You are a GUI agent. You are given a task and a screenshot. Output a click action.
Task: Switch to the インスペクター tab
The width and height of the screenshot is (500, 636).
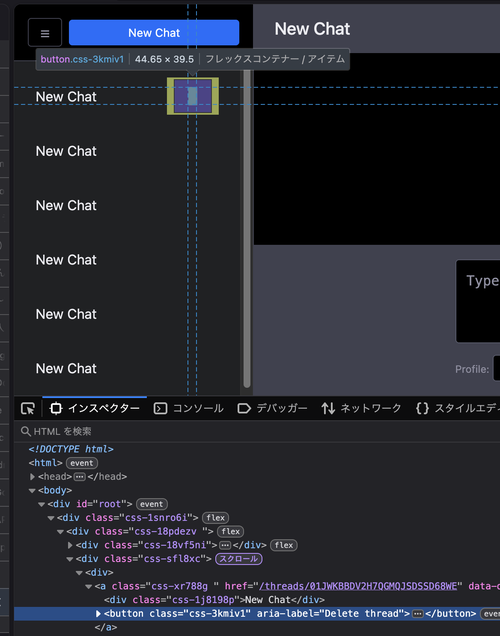[95, 408]
